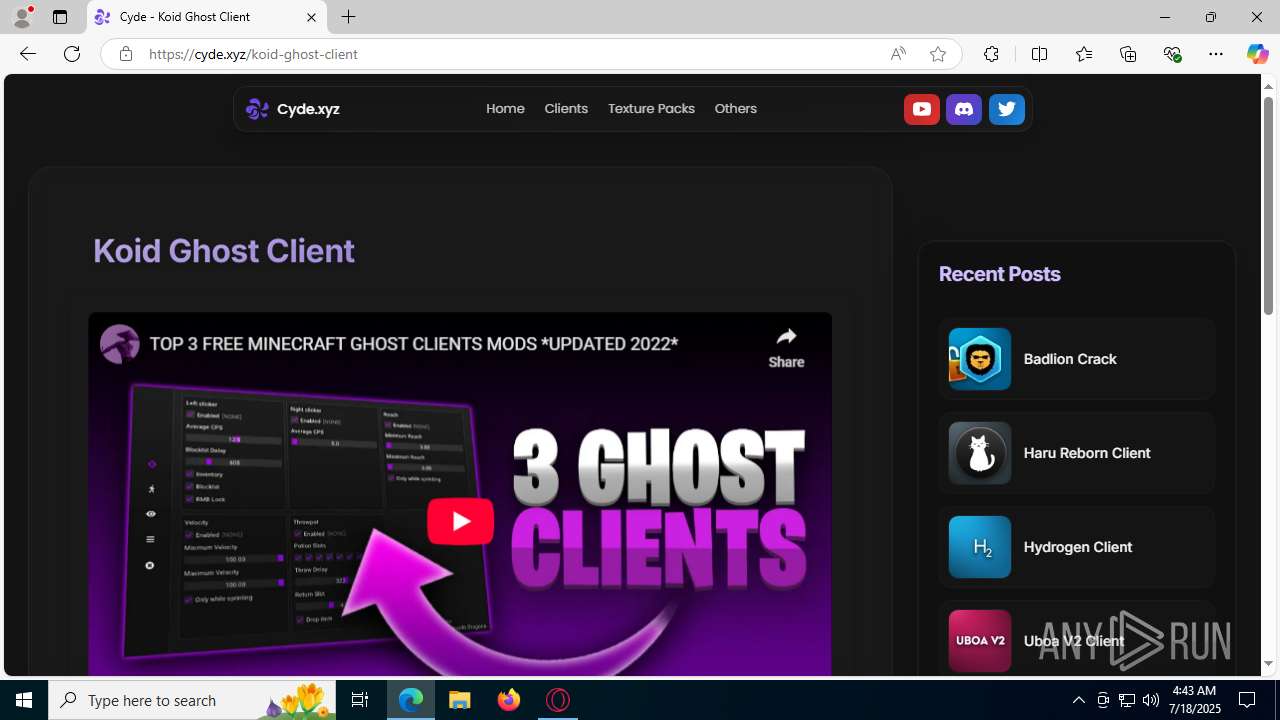The width and height of the screenshot is (1280, 720).
Task: Open the browser profile icon
Action: click(x=22, y=17)
